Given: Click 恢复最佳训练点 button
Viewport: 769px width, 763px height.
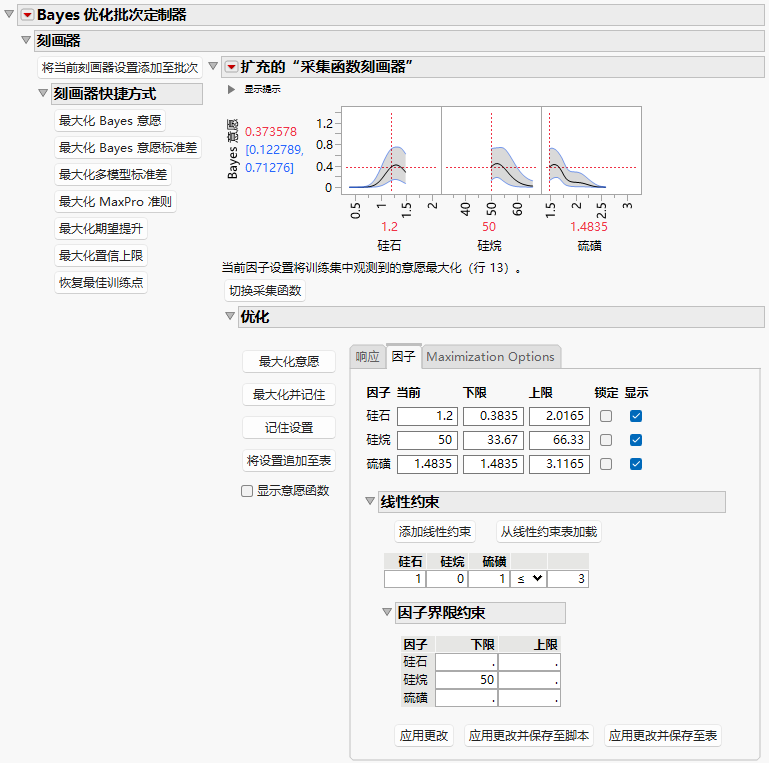Looking at the screenshot, I should pyautogui.click(x=101, y=282).
